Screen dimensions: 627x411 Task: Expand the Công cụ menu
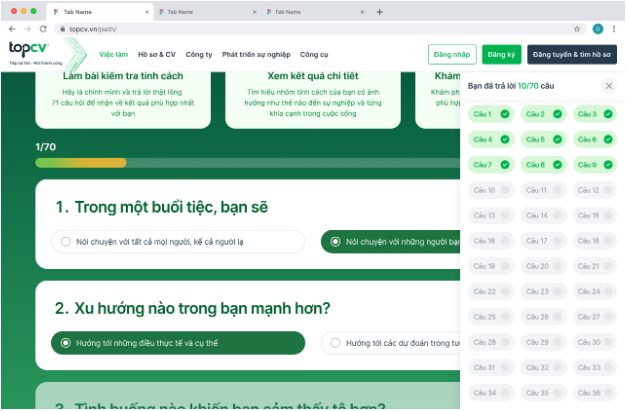click(314, 54)
